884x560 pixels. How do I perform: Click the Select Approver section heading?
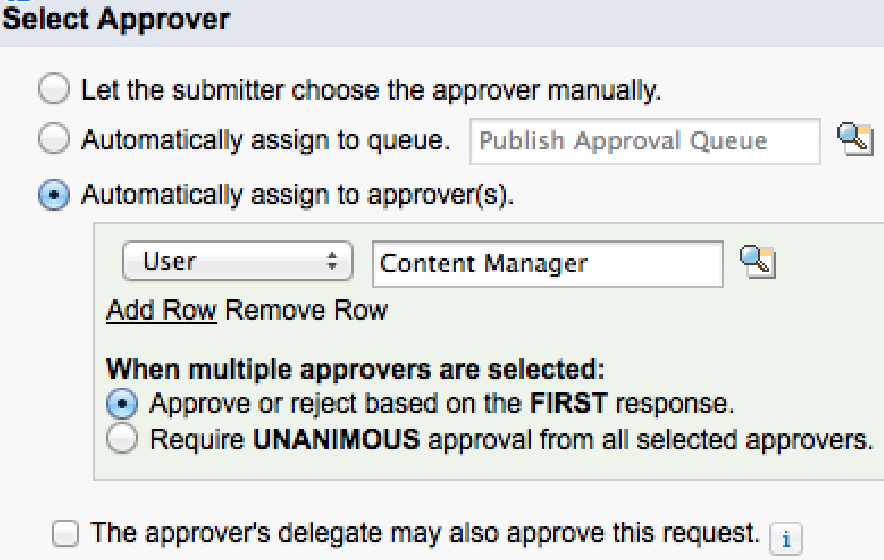(117, 18)
